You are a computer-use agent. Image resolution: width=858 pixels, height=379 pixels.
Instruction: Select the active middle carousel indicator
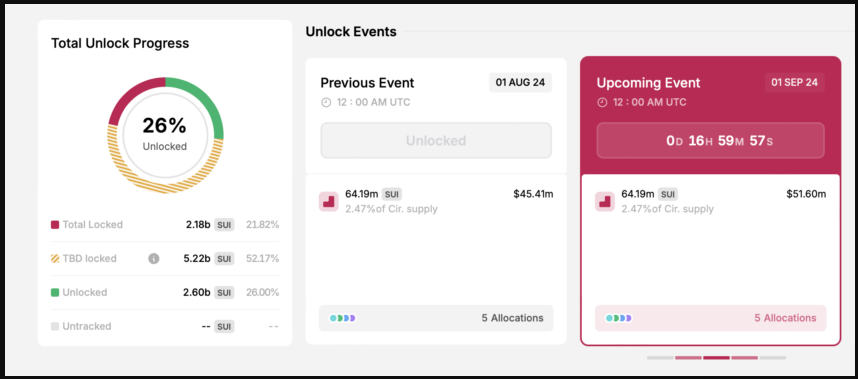716,358
